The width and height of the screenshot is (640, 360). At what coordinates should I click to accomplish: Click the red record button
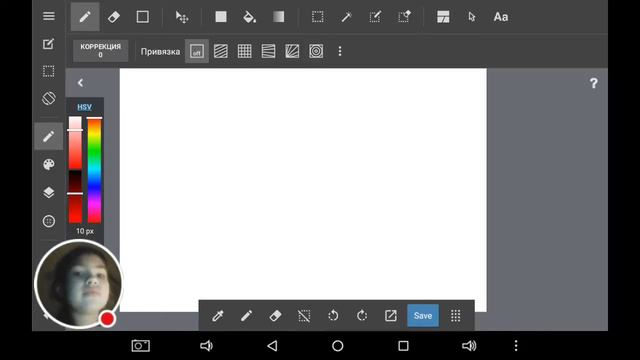click(107, 319)
